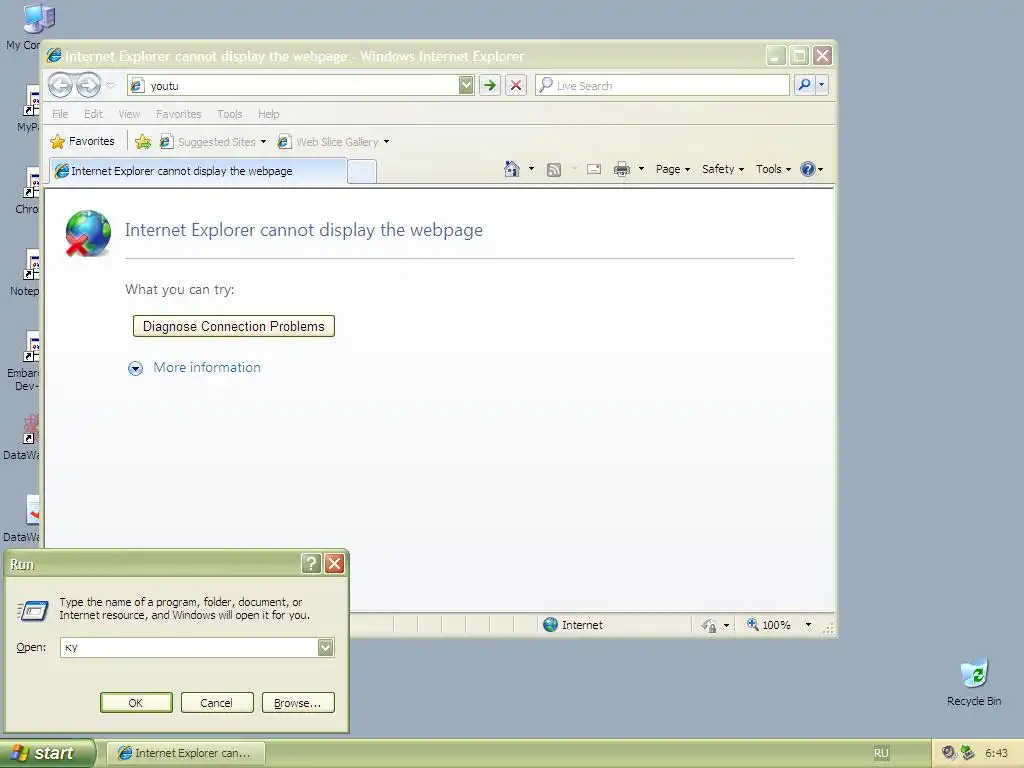The height and width of the screenshot is (768, 1024).
Task: Open Suggested Sites link
Action: click(x=208, y=142)
